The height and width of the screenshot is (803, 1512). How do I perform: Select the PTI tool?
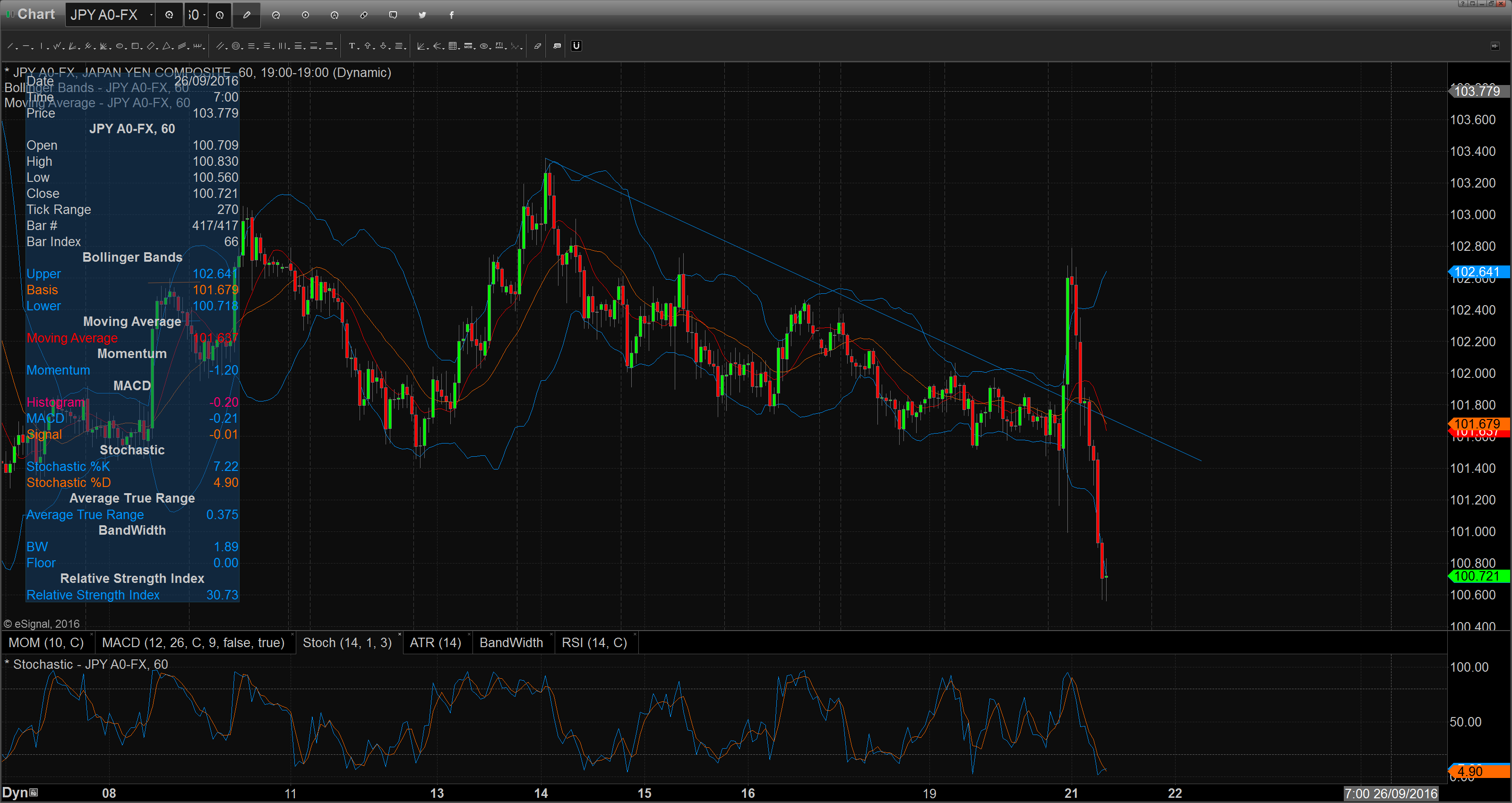click(x=499, y=46)
